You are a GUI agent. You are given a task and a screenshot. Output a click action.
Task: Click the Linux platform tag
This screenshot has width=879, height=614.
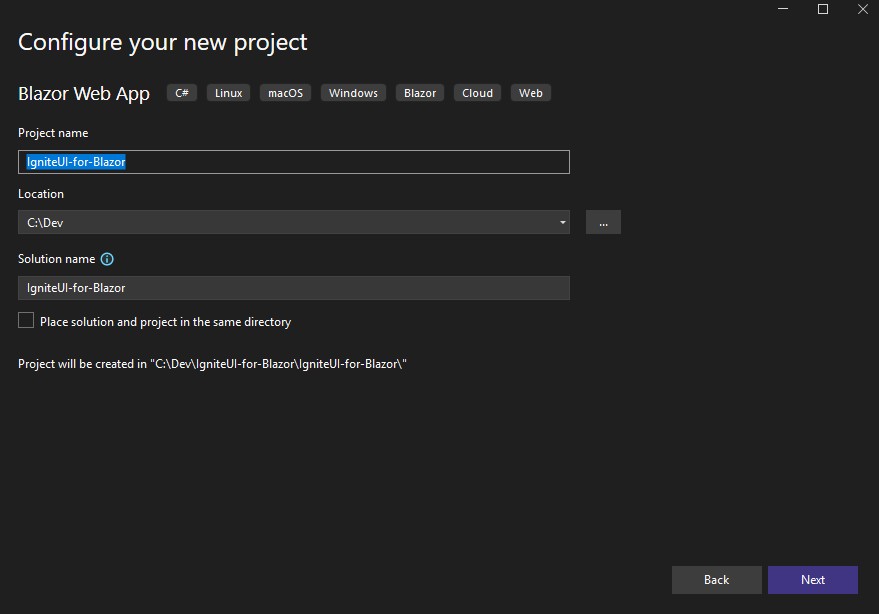click(228, 93)
